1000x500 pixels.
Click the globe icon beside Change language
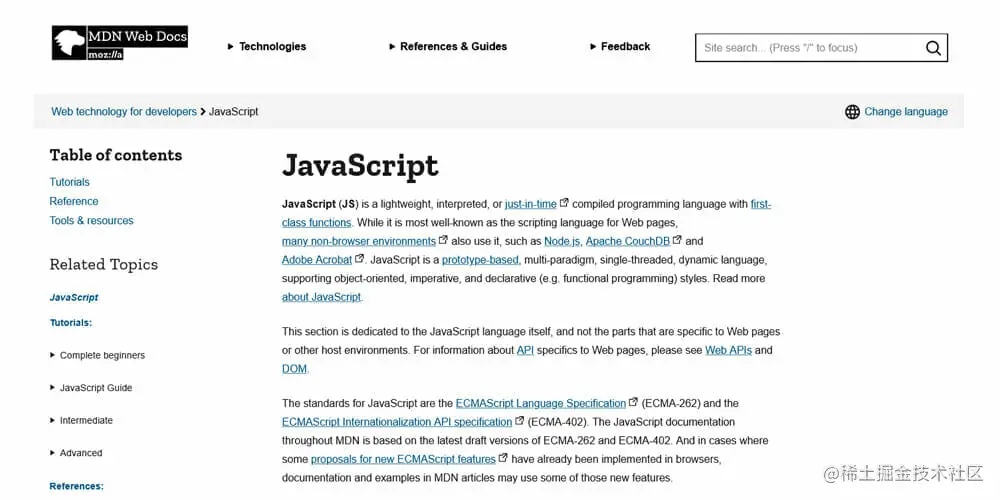[x=852, y=112]
